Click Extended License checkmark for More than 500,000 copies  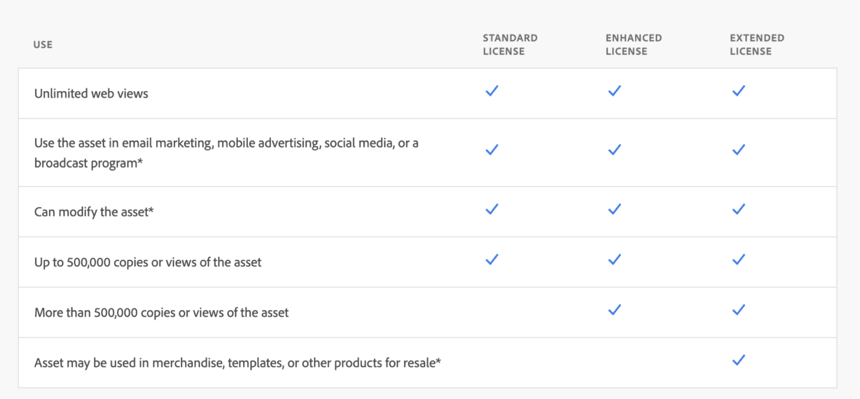738,310
